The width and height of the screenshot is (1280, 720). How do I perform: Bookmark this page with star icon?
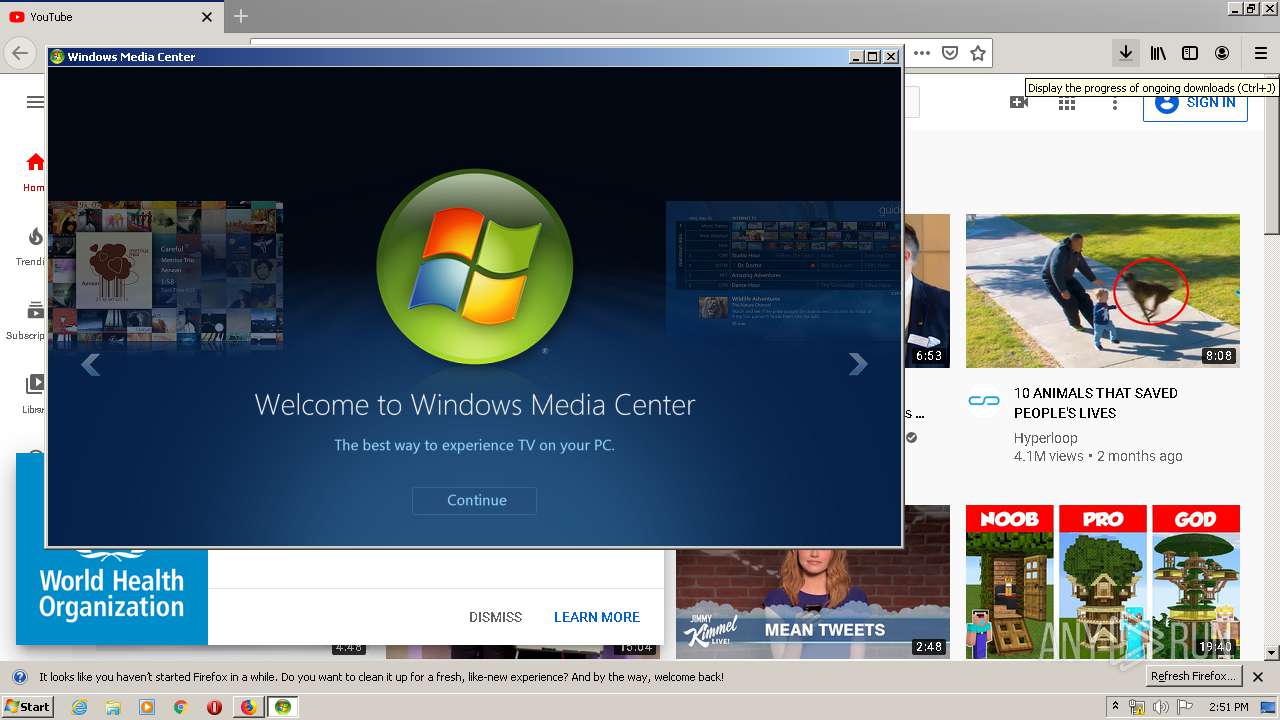point(978,53)
